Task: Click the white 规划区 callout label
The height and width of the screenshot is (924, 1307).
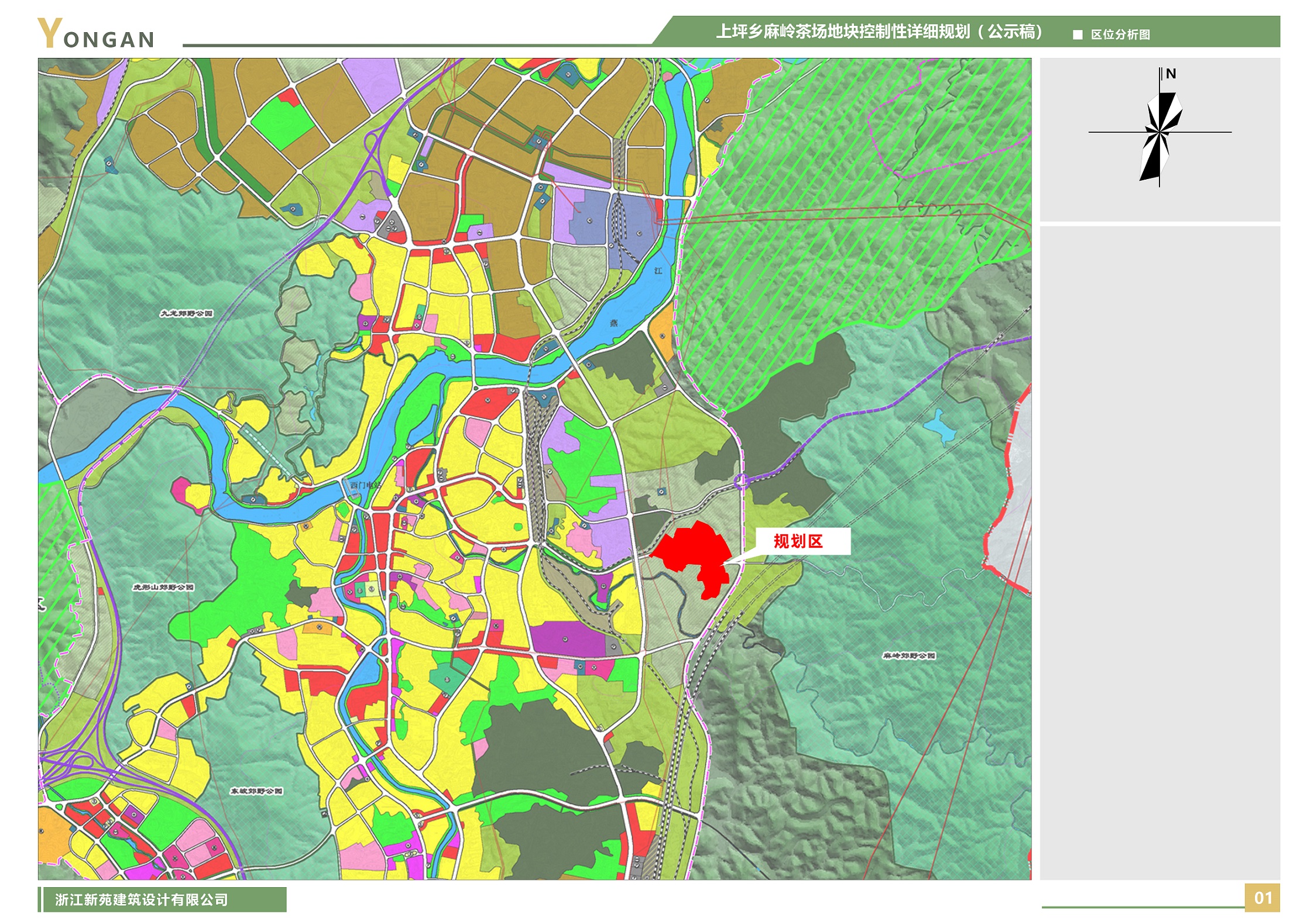Action: click(x=802, y=541)
